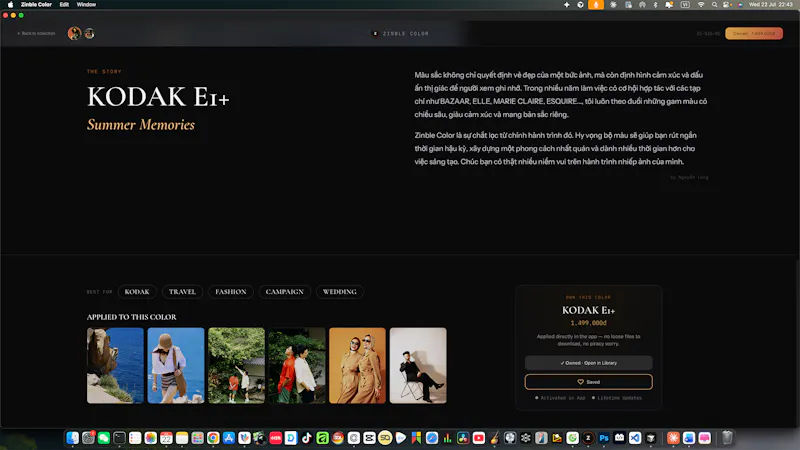Select the CAMPAIGN tag pill

[x=284, y=292]
